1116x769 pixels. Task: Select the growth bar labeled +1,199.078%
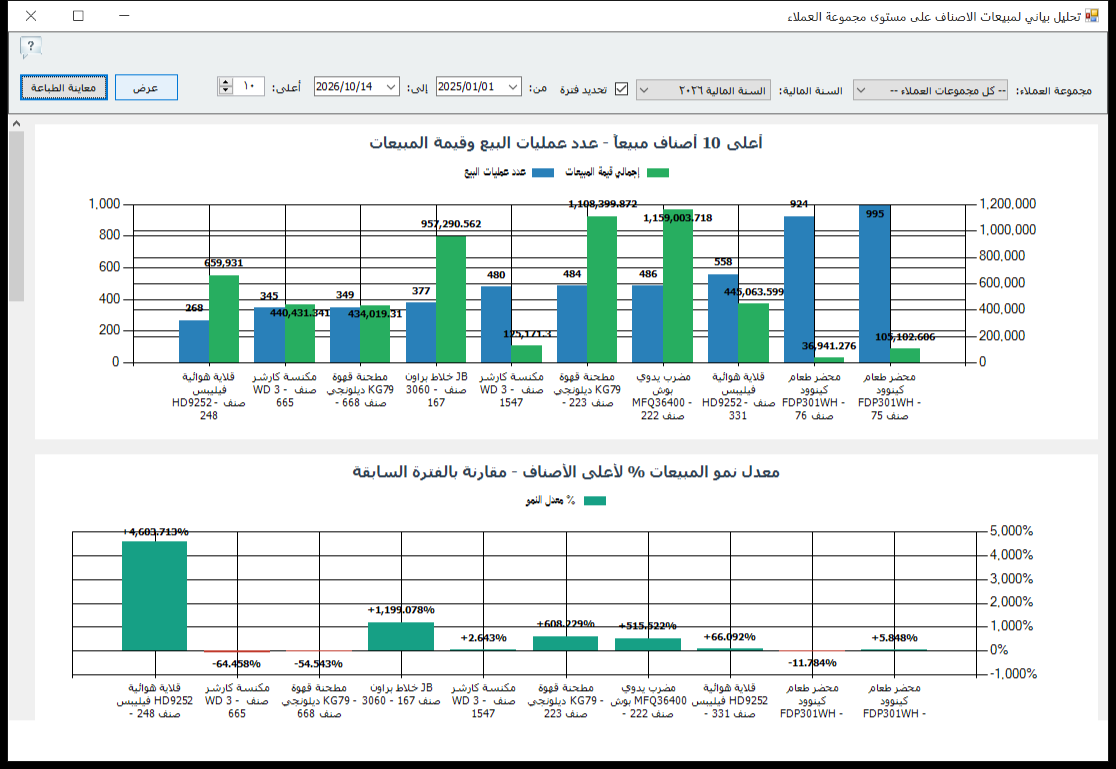click(401, 637)
